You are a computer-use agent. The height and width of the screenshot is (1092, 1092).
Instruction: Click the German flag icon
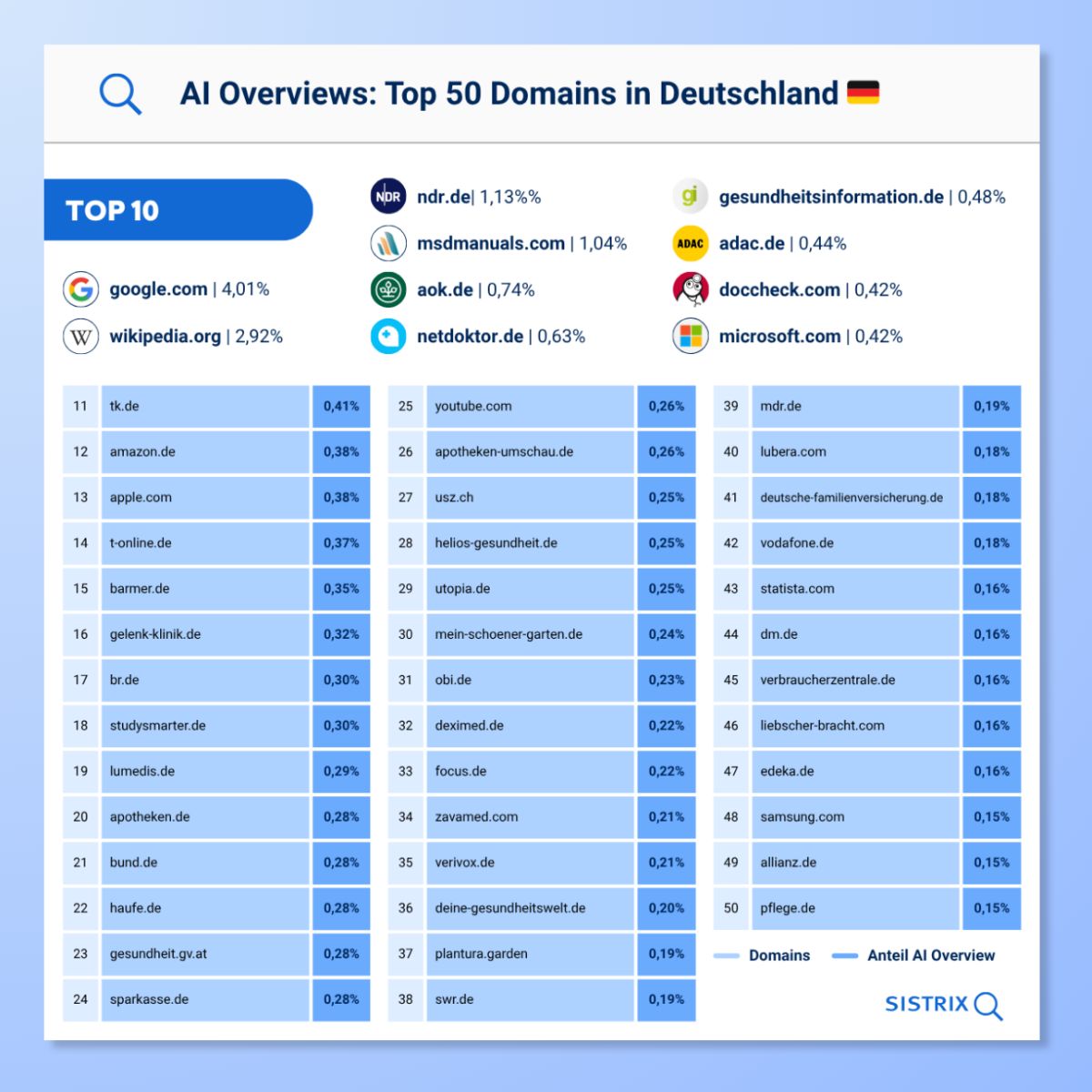click(x=863, y=93)
